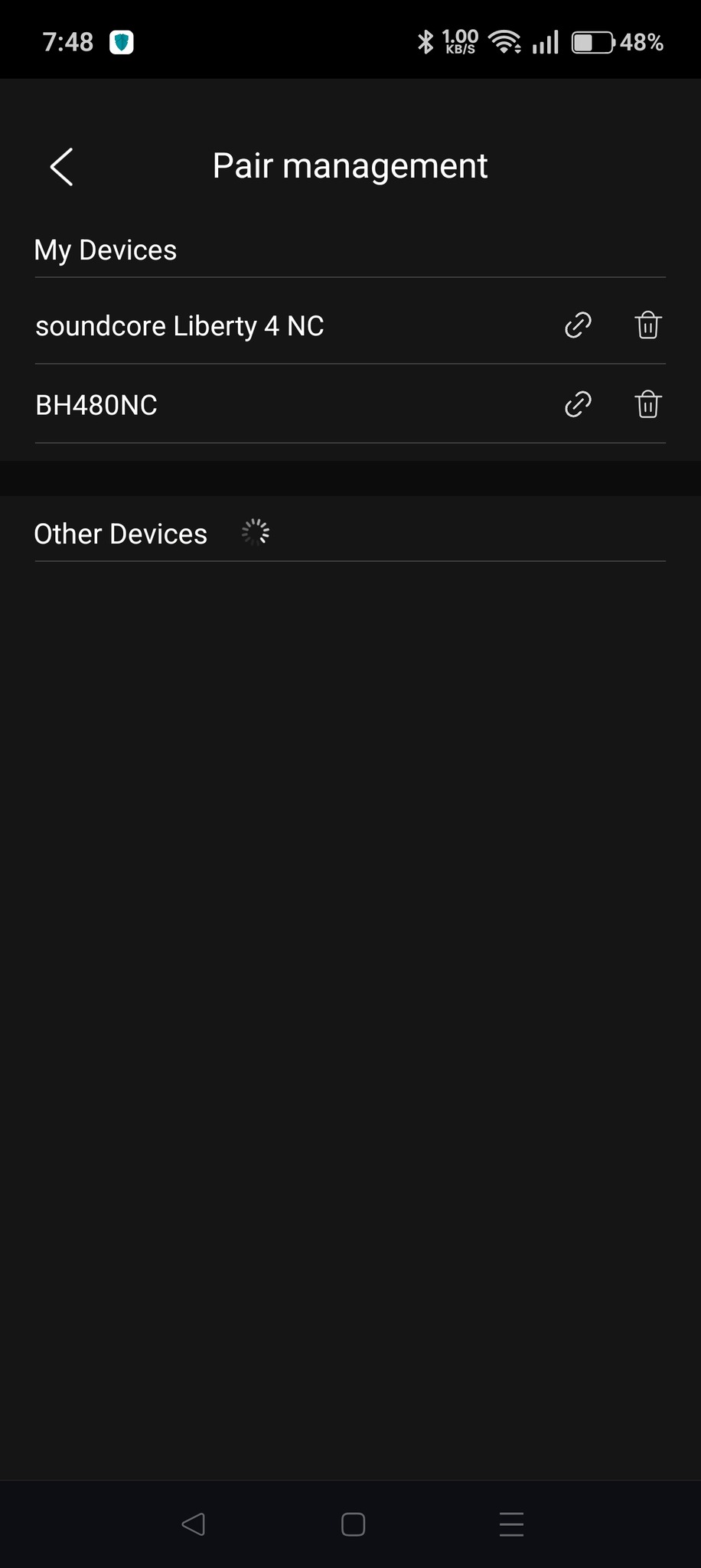The width and height of the screenshot is (701, 1568).
Task: Tap link icon for BH480NC
Action: click(578, 404)
